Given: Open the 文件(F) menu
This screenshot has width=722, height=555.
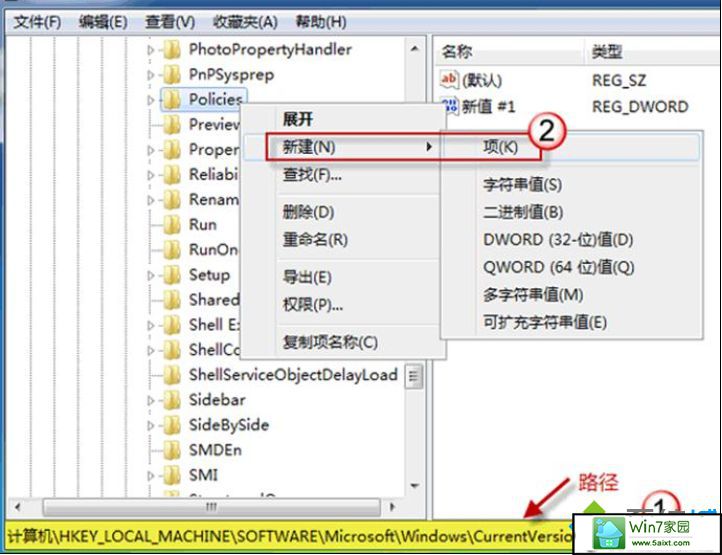Looking at the screenshot, I should 37,21.
